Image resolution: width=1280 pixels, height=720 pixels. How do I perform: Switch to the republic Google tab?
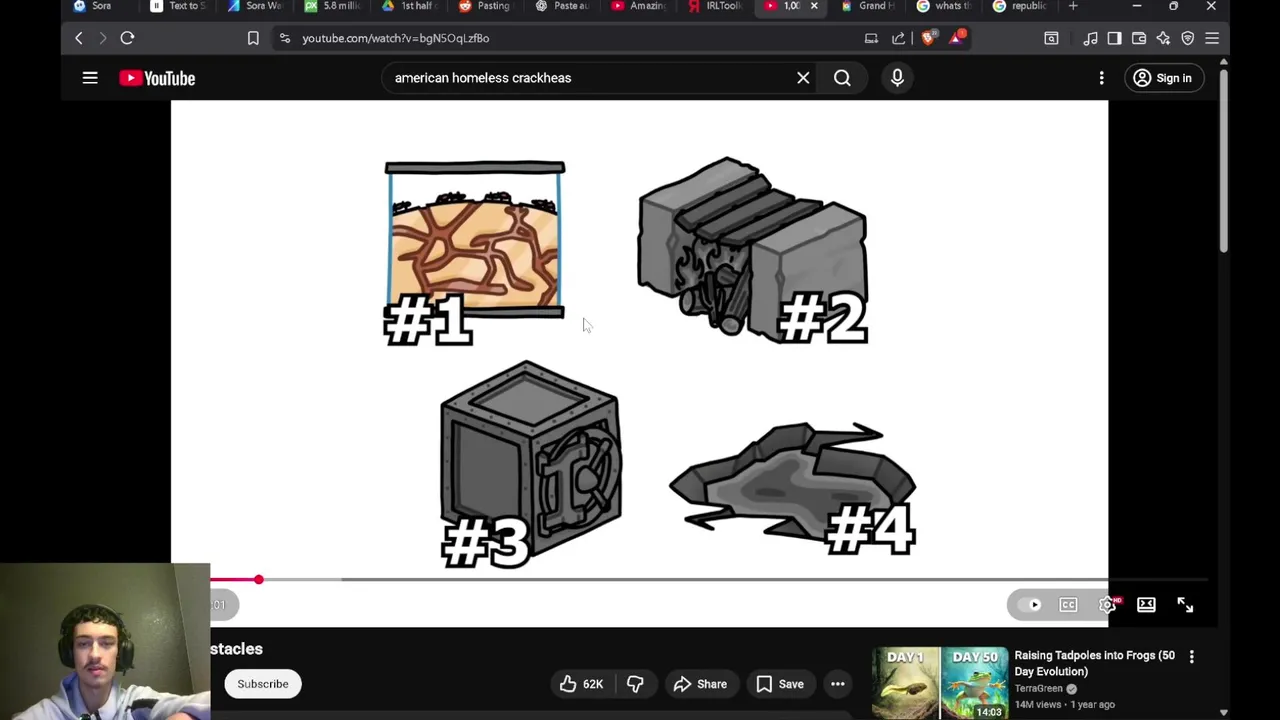(x=1022, y=6)
